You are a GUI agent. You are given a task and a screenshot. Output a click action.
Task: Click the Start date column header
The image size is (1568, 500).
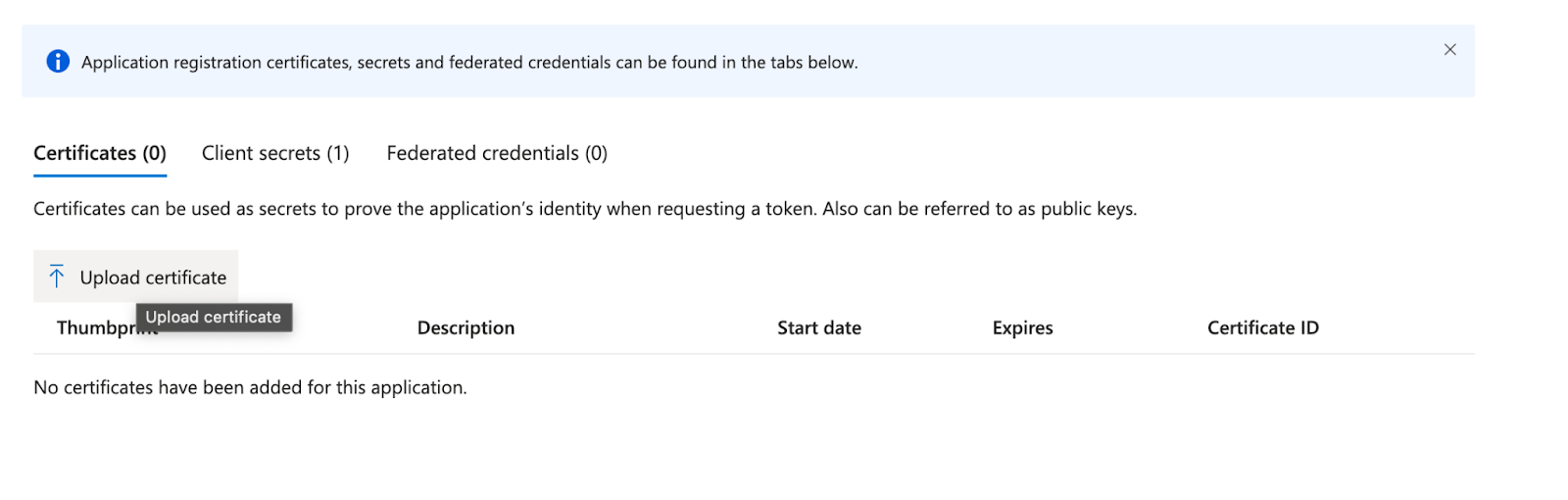pos(819,328)
